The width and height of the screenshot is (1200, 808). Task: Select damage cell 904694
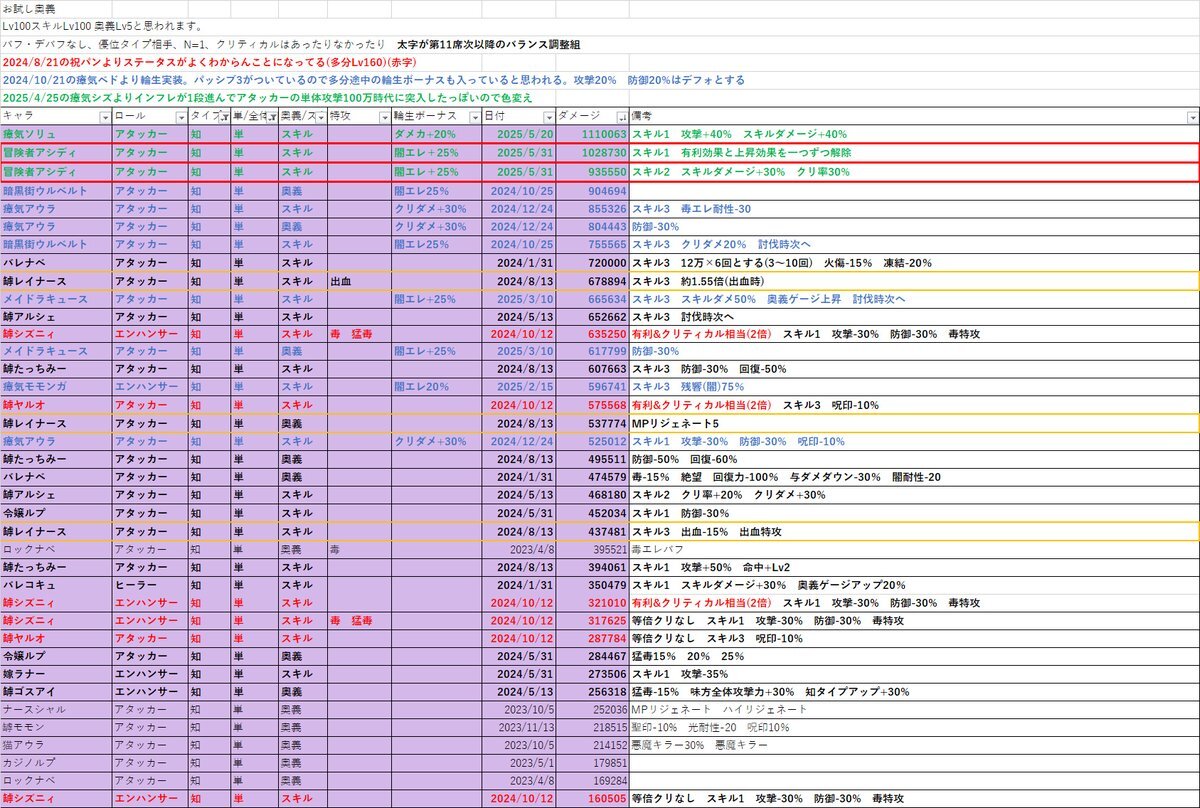pos(592,190)
